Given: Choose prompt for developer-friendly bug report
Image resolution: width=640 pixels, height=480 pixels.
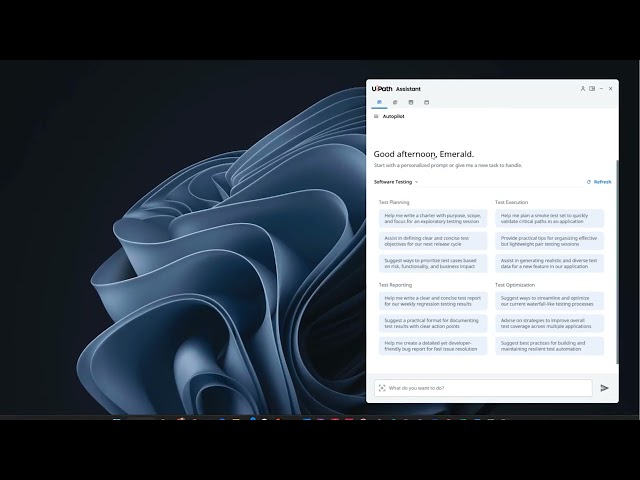Looking at the screenshot, I should pos(433,346).
